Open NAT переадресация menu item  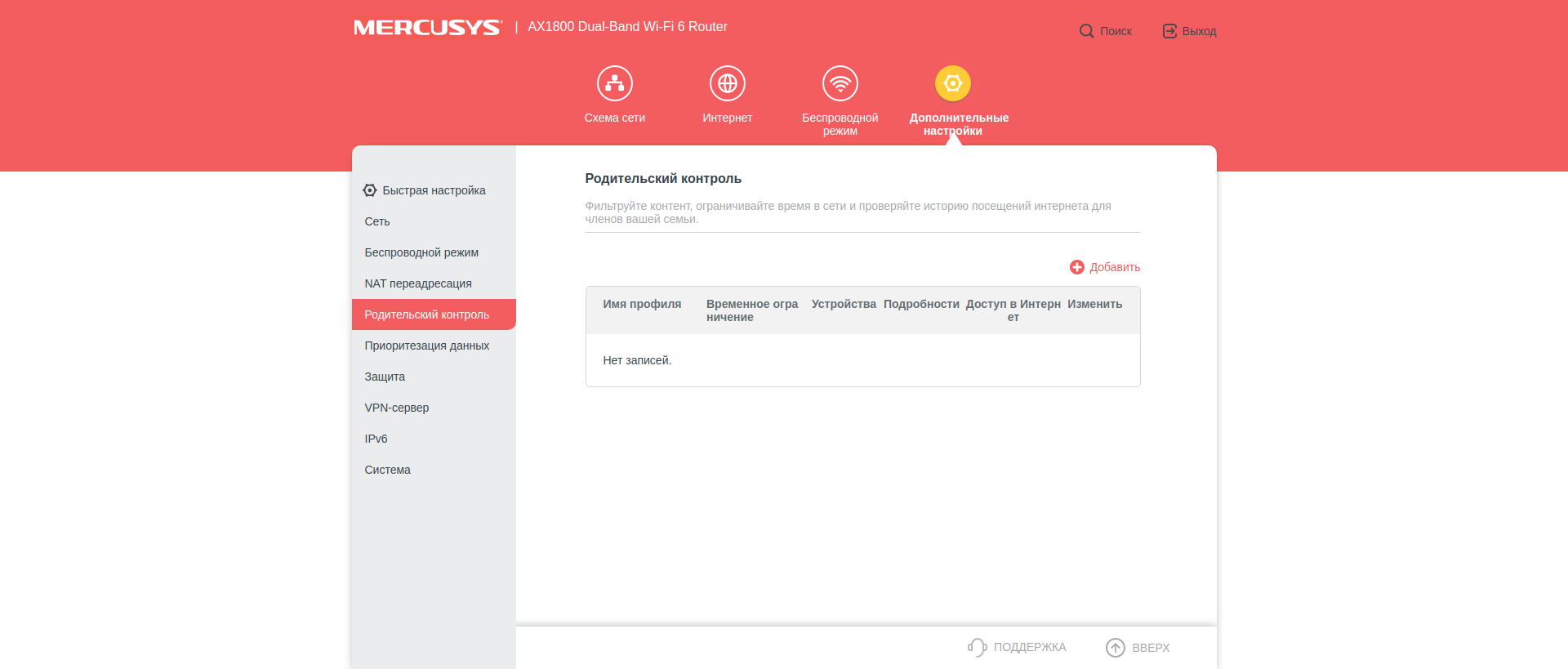pos(418,283)
